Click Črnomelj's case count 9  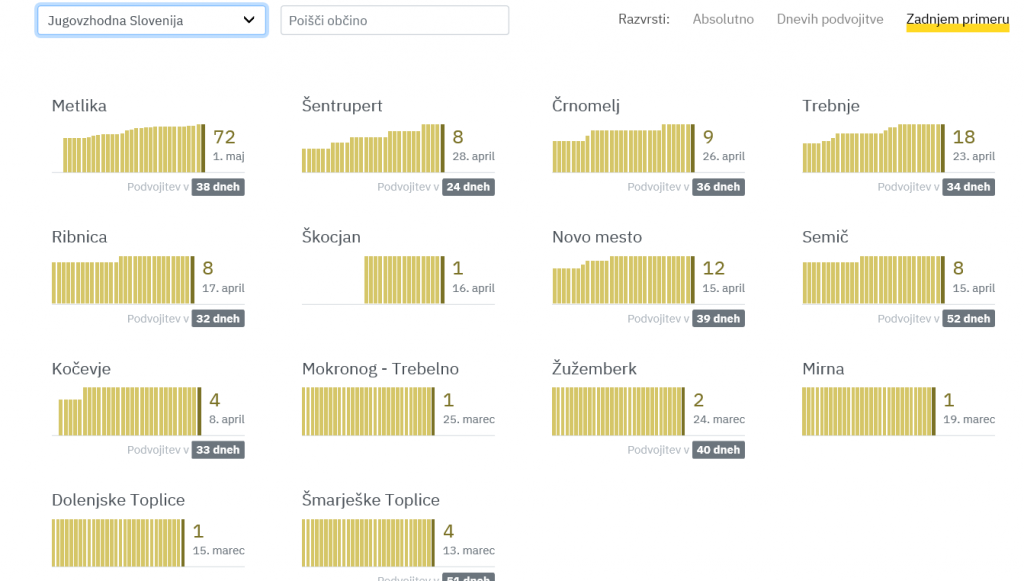pos(709,137)
